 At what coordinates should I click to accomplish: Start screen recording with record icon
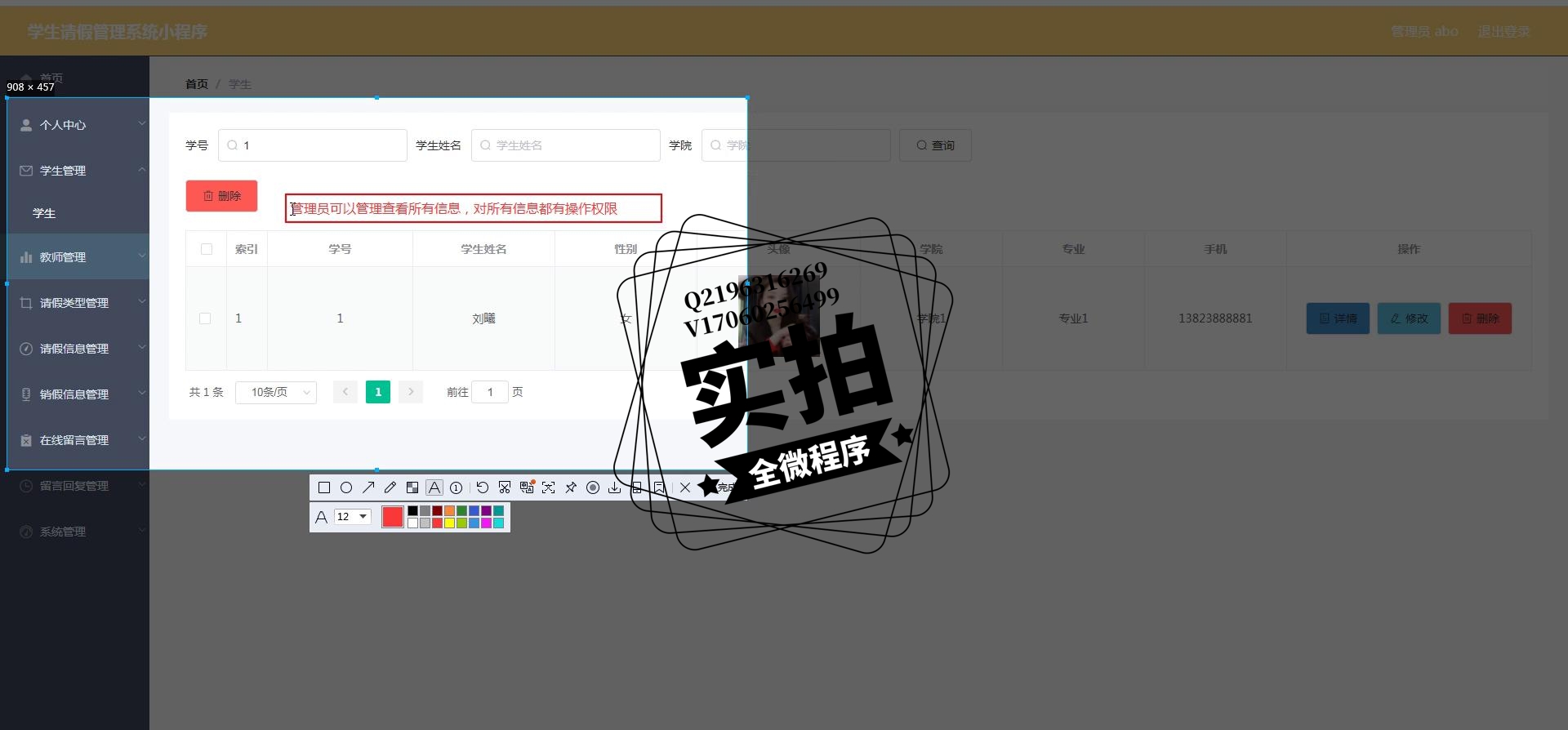[593, 487]
